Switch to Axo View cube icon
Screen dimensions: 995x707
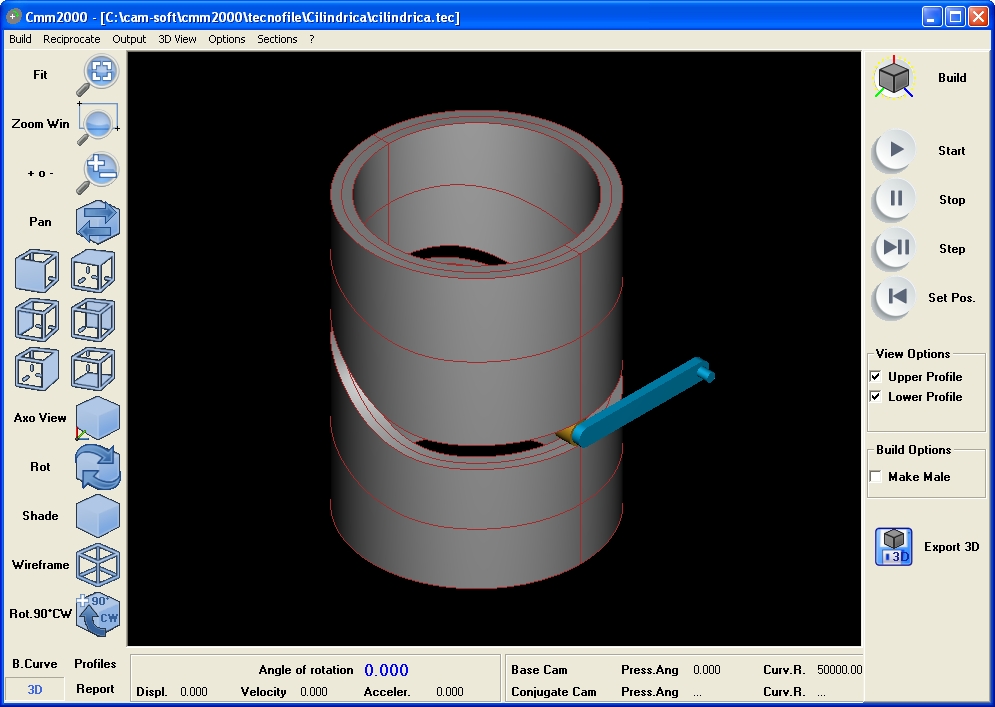[98, 418]
